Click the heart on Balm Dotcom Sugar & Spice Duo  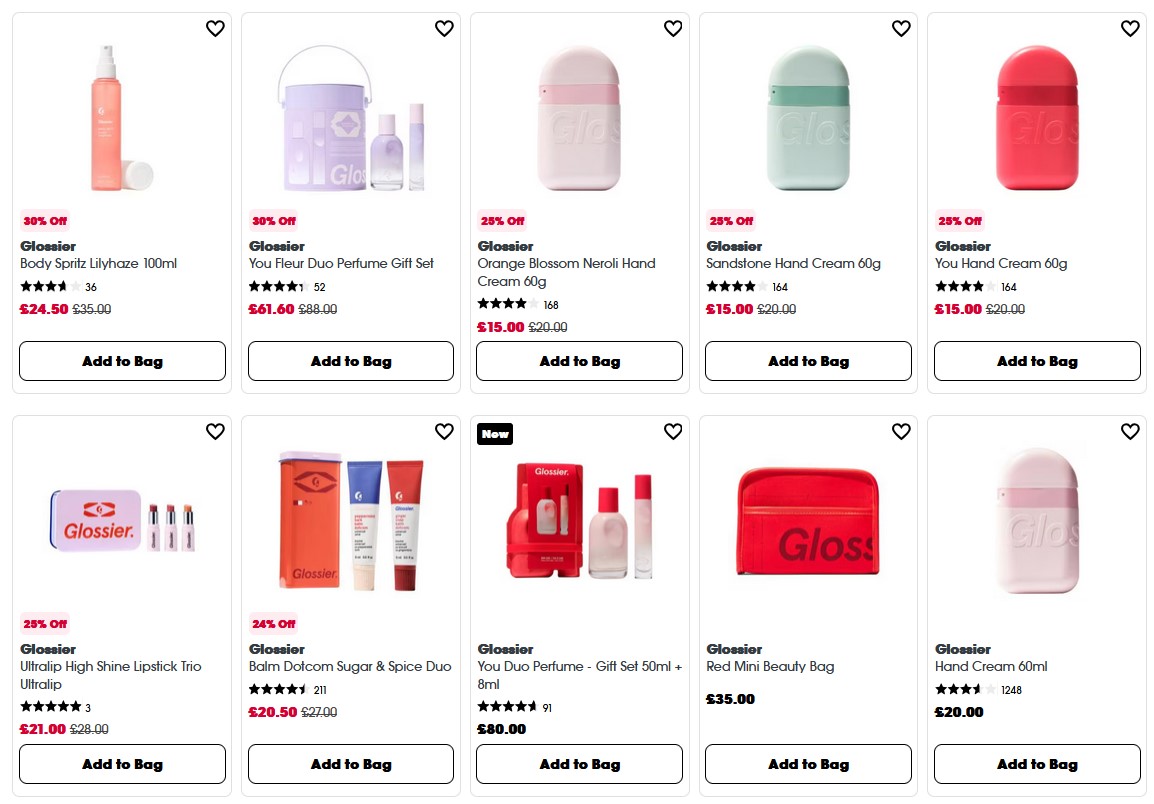tap(444, 431)
